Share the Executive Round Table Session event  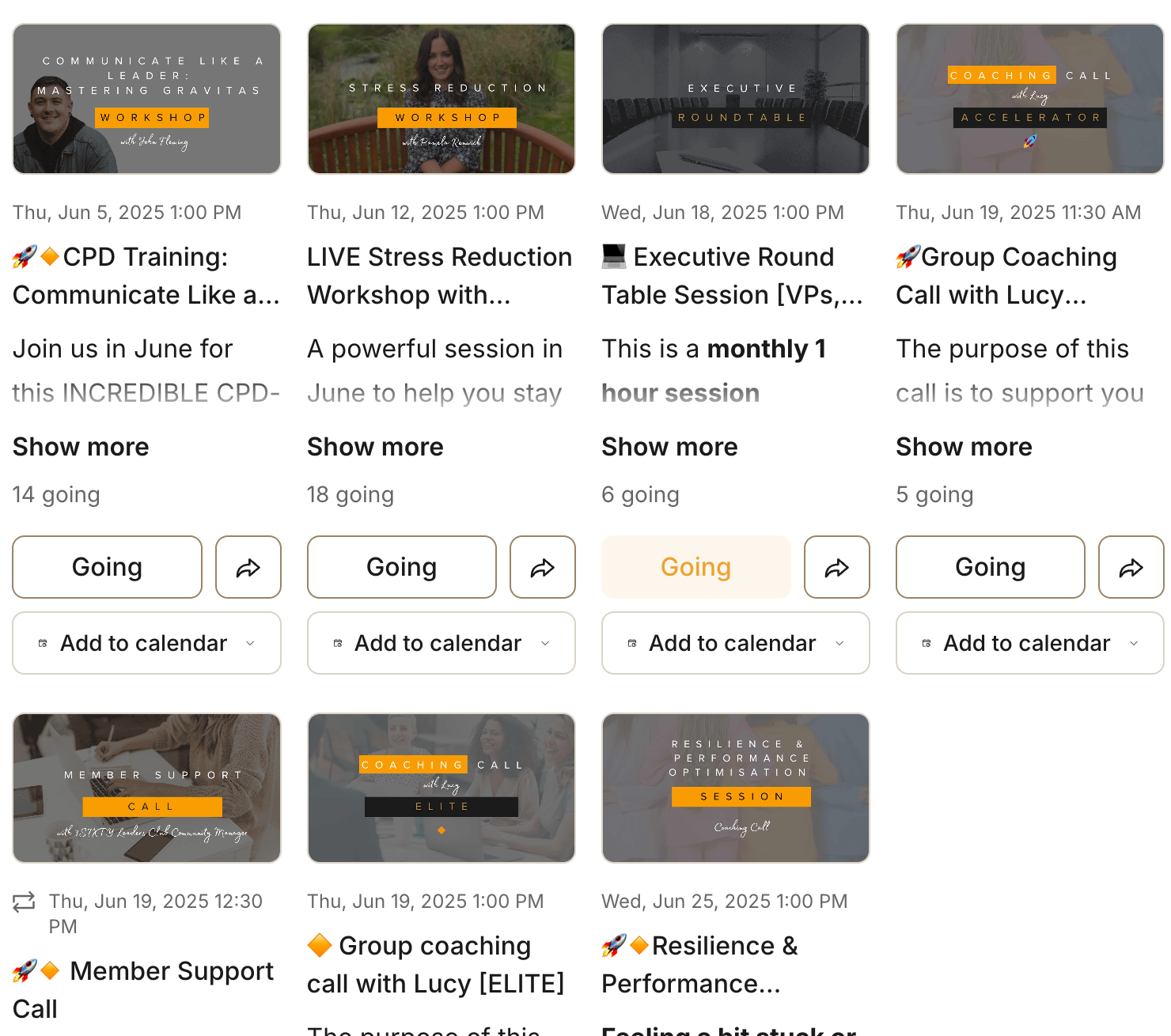(837, 567)
